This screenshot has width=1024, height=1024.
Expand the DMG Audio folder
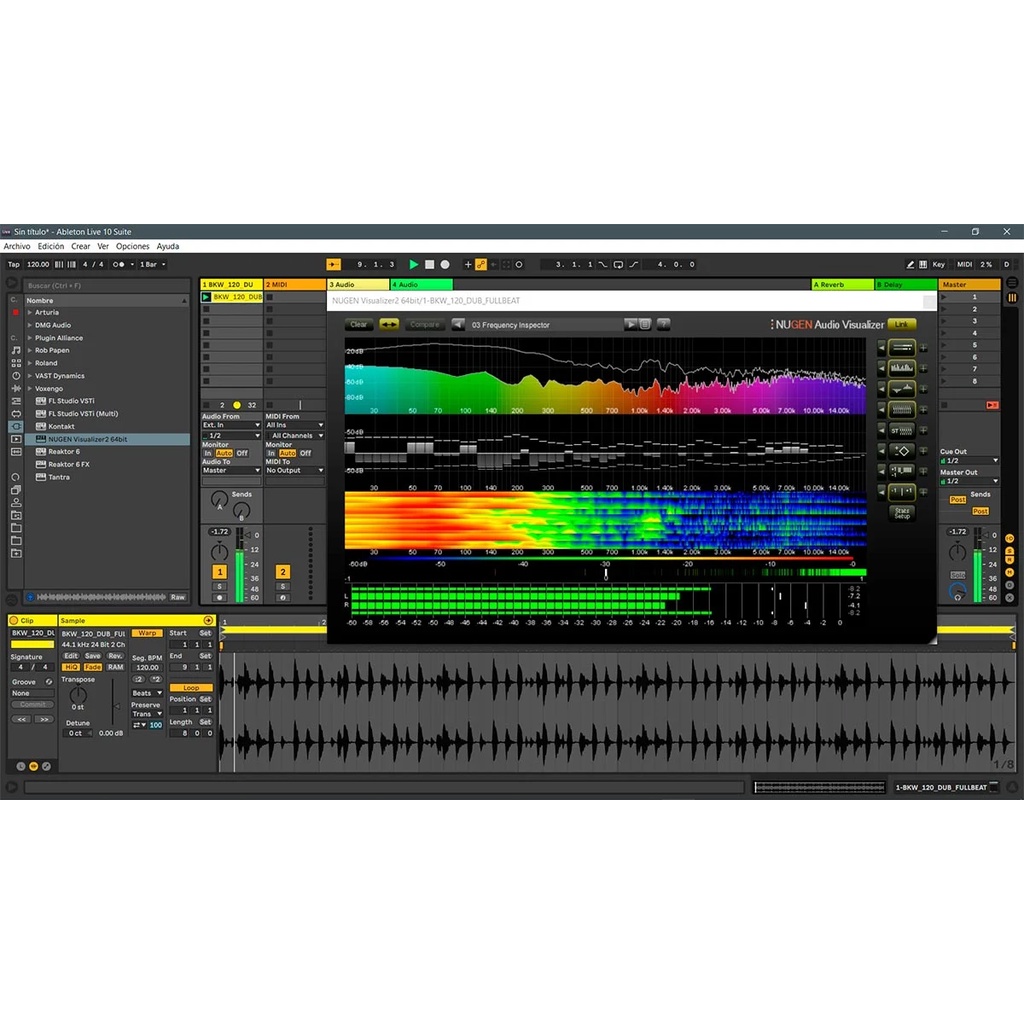(x=29, y=325)
